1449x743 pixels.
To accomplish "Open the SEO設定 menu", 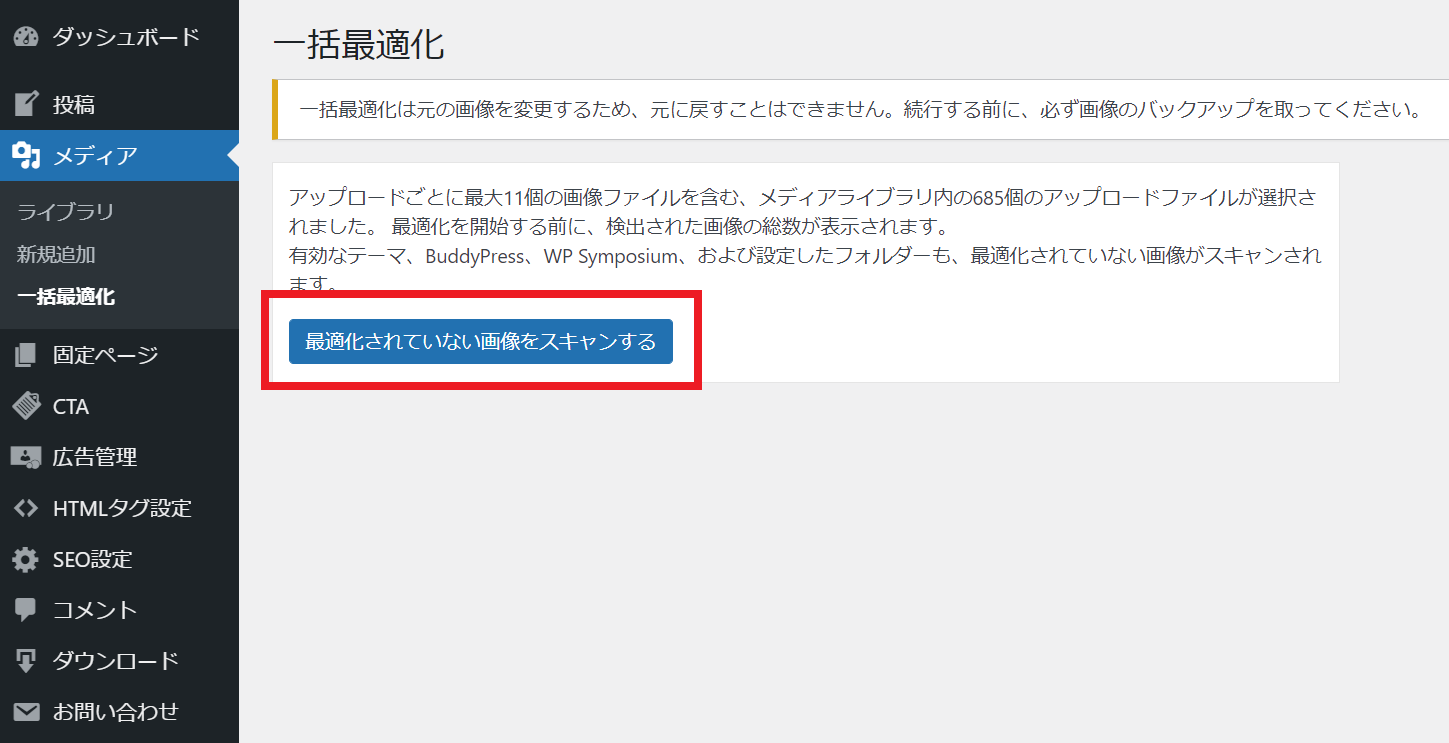I will tap(120, 559).
